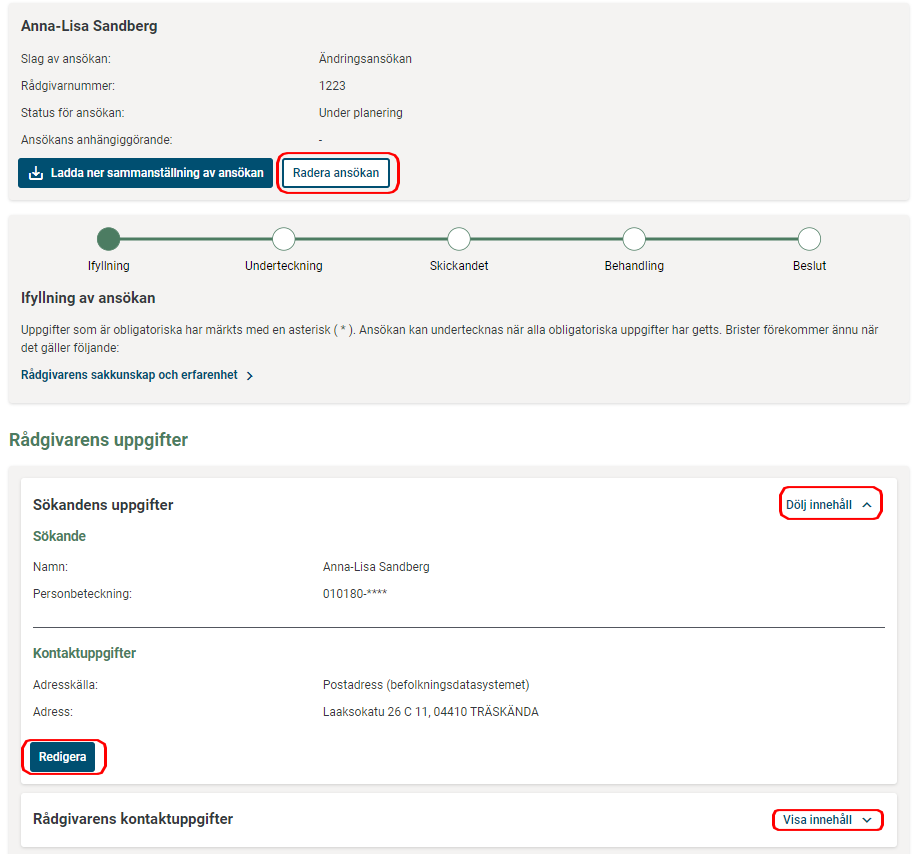The height and width of the screenshot is (854, 920).
Task: Click the Skickandet step label
Action: 459,266
